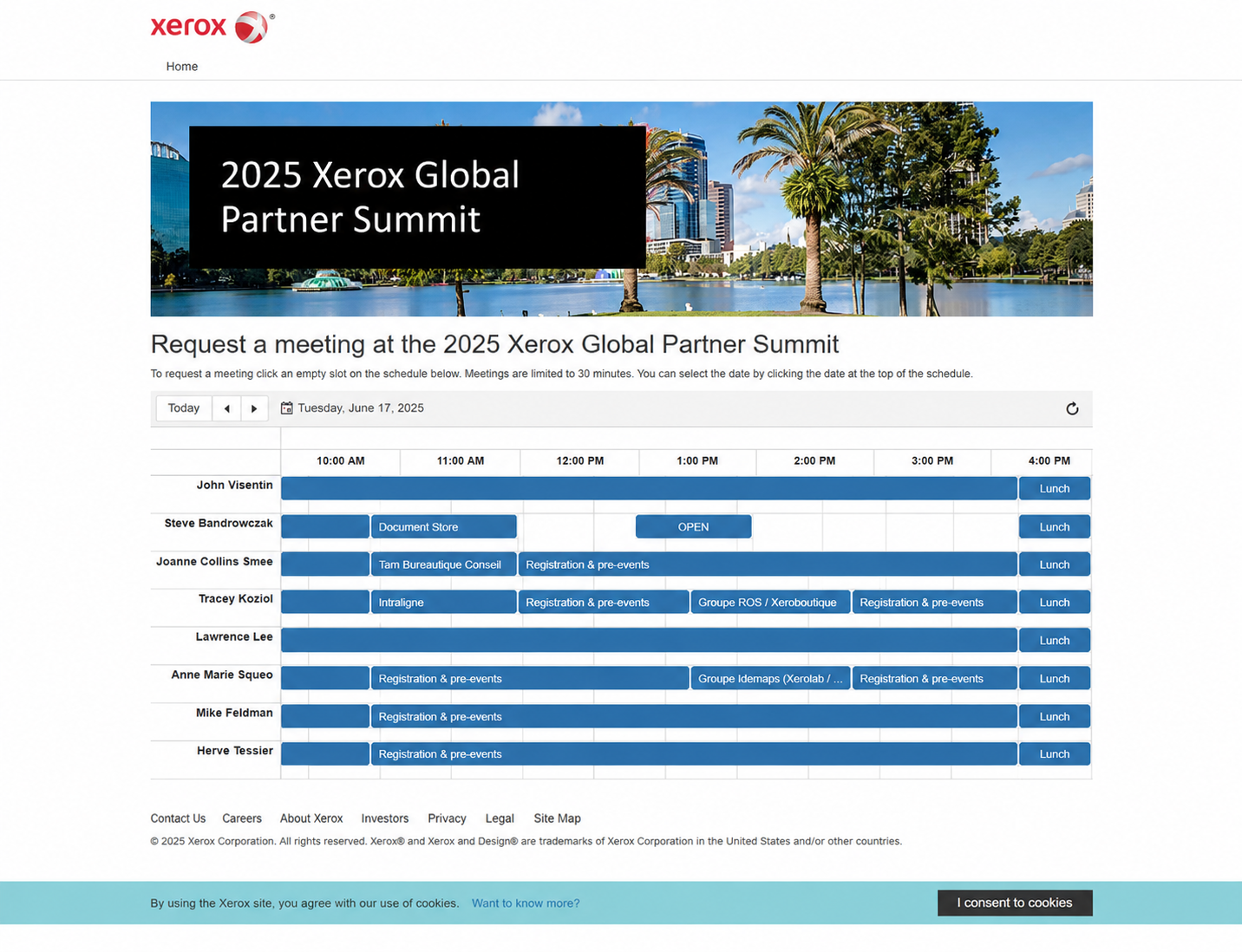The width and height of the screenshot is (1242, 952).
Task: Open the Home menu item
Action: [x=182, y=67]
